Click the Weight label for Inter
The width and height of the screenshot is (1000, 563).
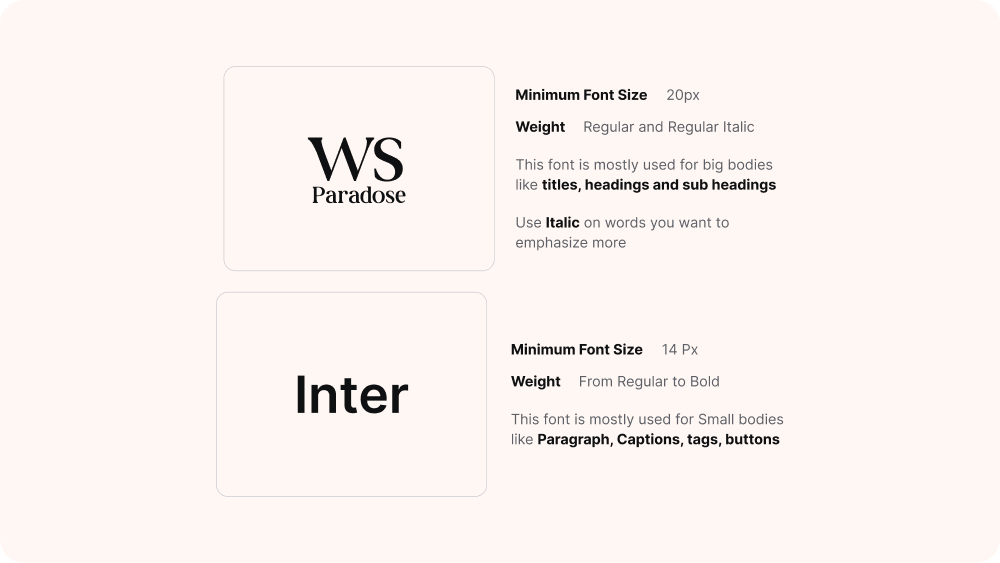tap(535, 381)
